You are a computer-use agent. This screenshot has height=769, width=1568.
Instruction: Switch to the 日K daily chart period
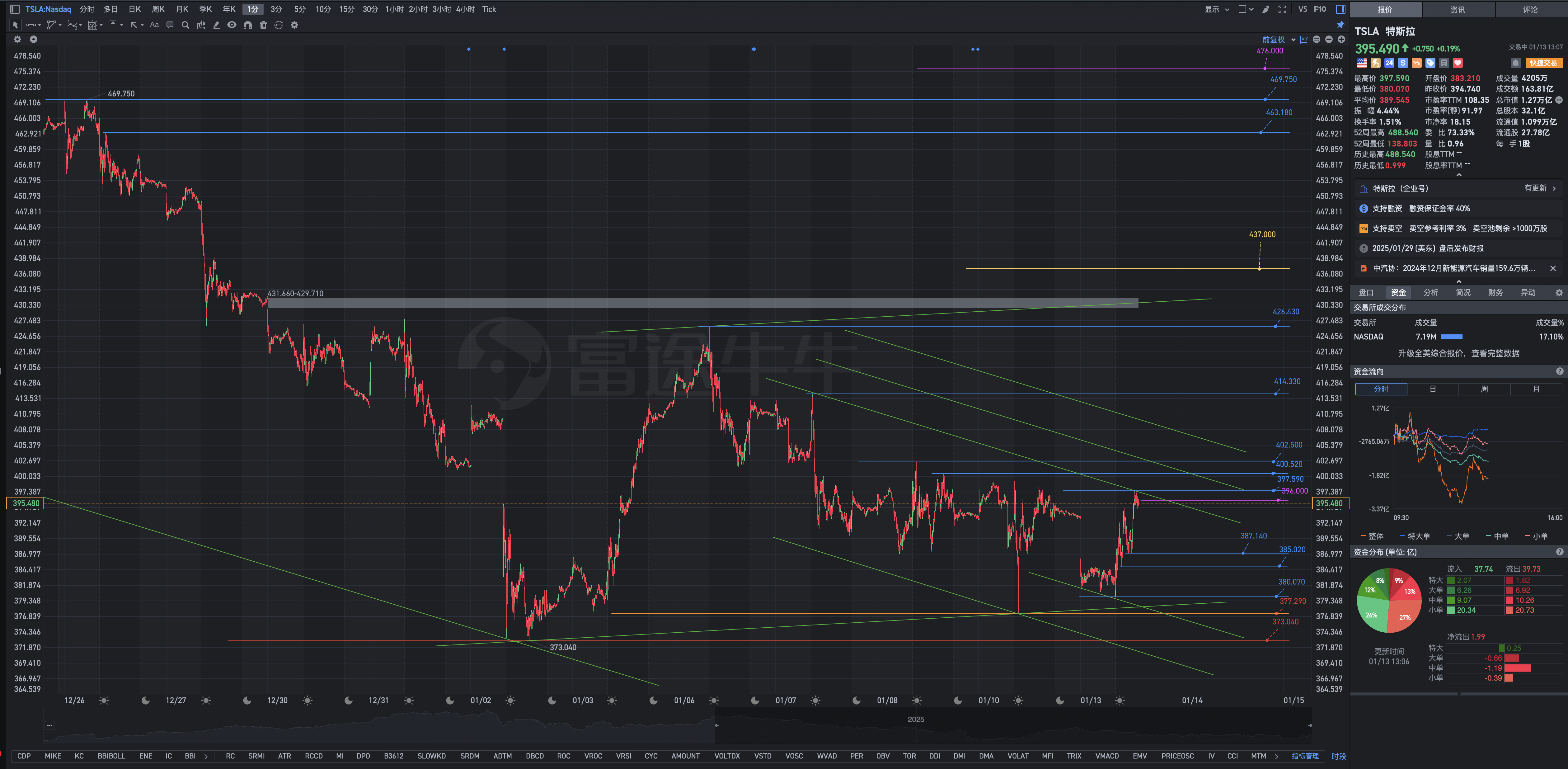click(135, 9)
